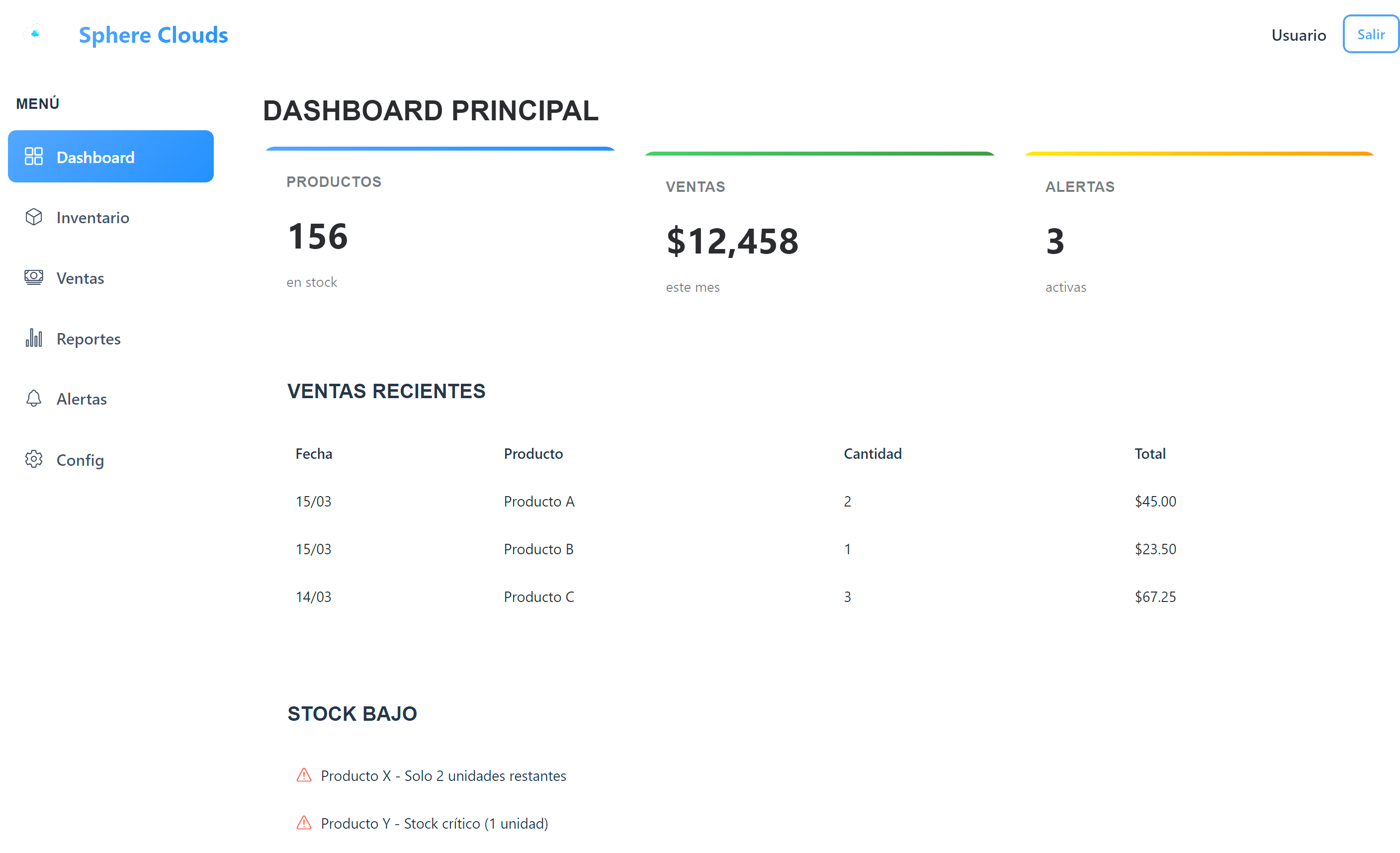1400x853 pixels.
Task: Click the Ventas cash icon in the menu
Action: pos(33,277)
